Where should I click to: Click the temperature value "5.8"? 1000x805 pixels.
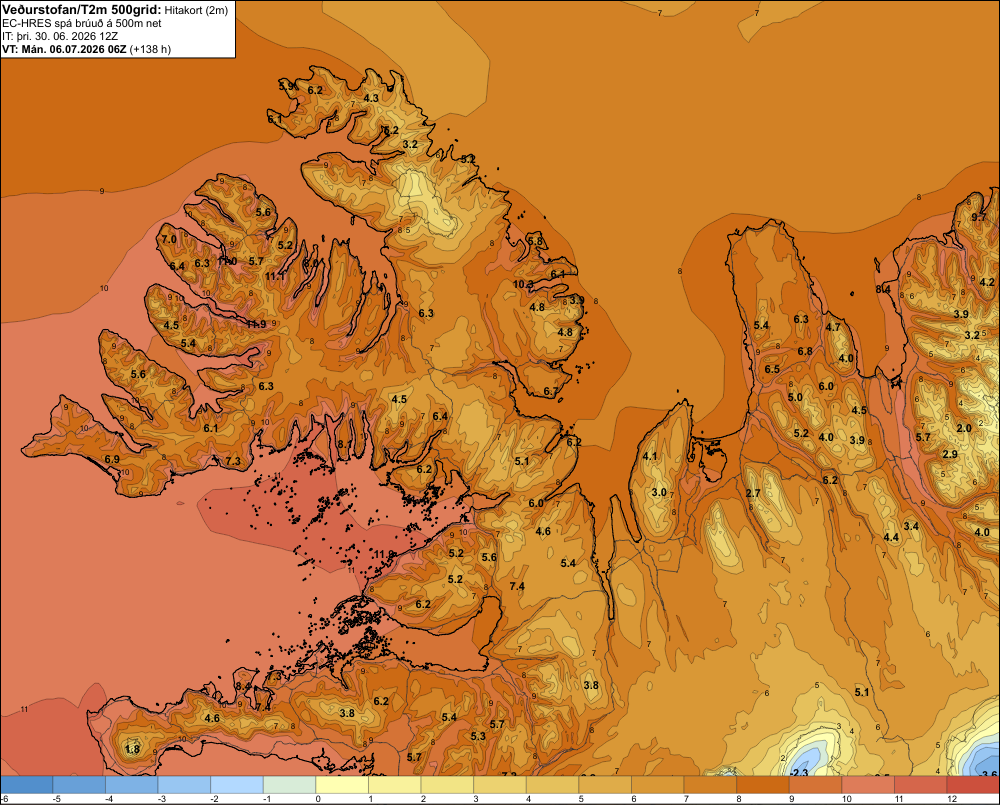[x=535, y=240]
